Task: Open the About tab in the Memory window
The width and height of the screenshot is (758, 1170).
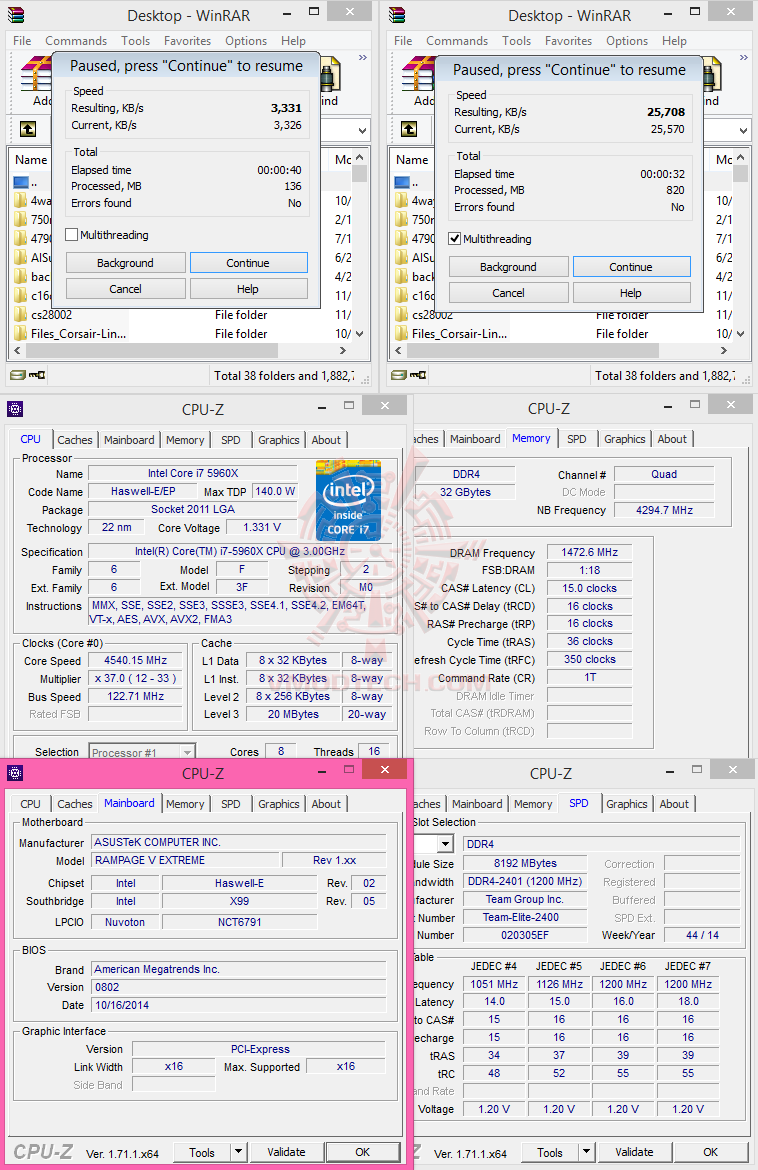Action: point(672,439)
